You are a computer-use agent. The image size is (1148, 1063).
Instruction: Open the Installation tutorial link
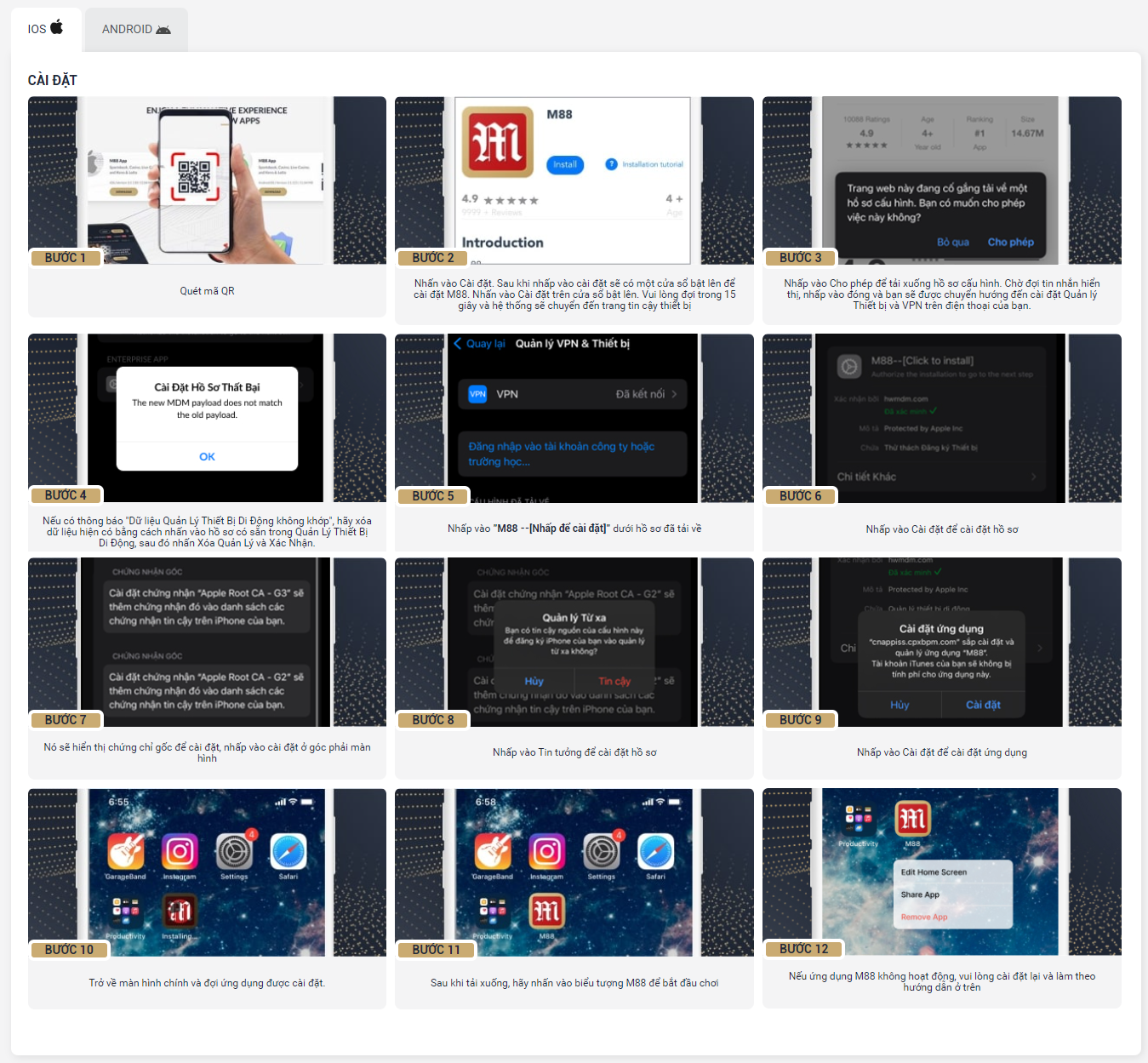click(x=653, y=164)
